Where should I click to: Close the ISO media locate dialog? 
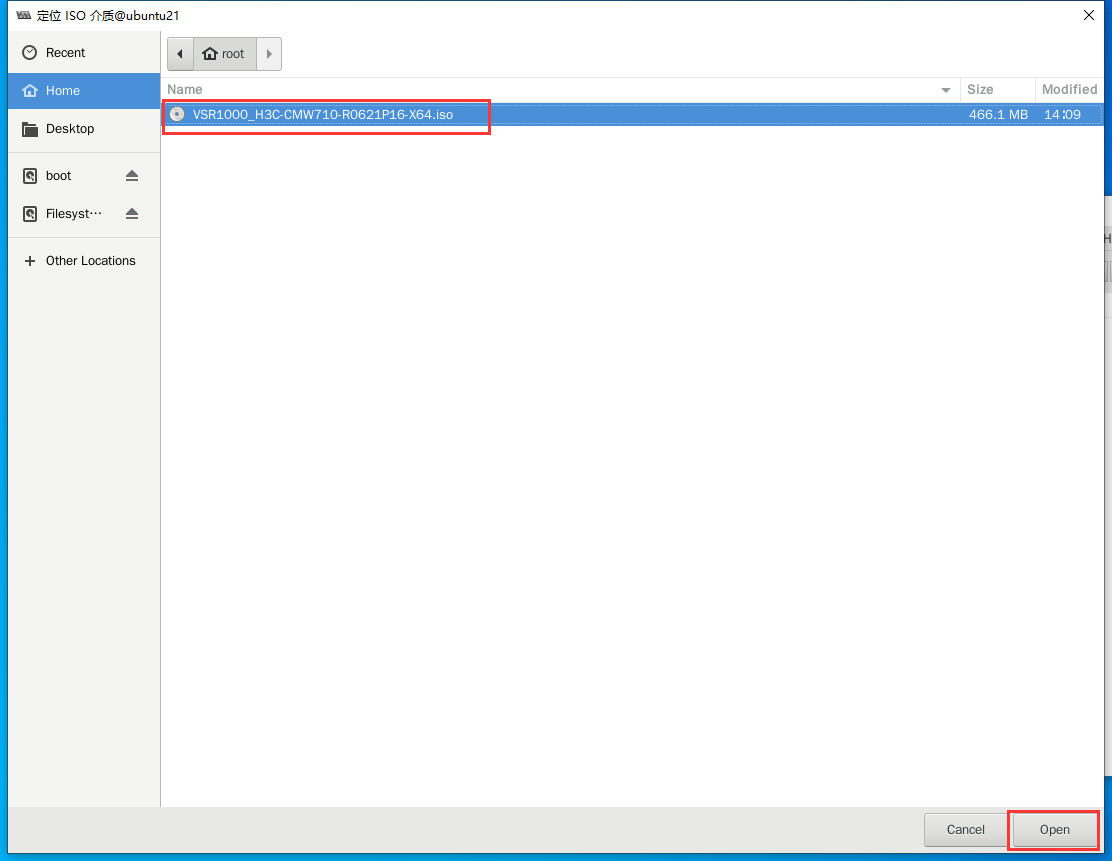pyautogui.click(x=1089, y=15)
